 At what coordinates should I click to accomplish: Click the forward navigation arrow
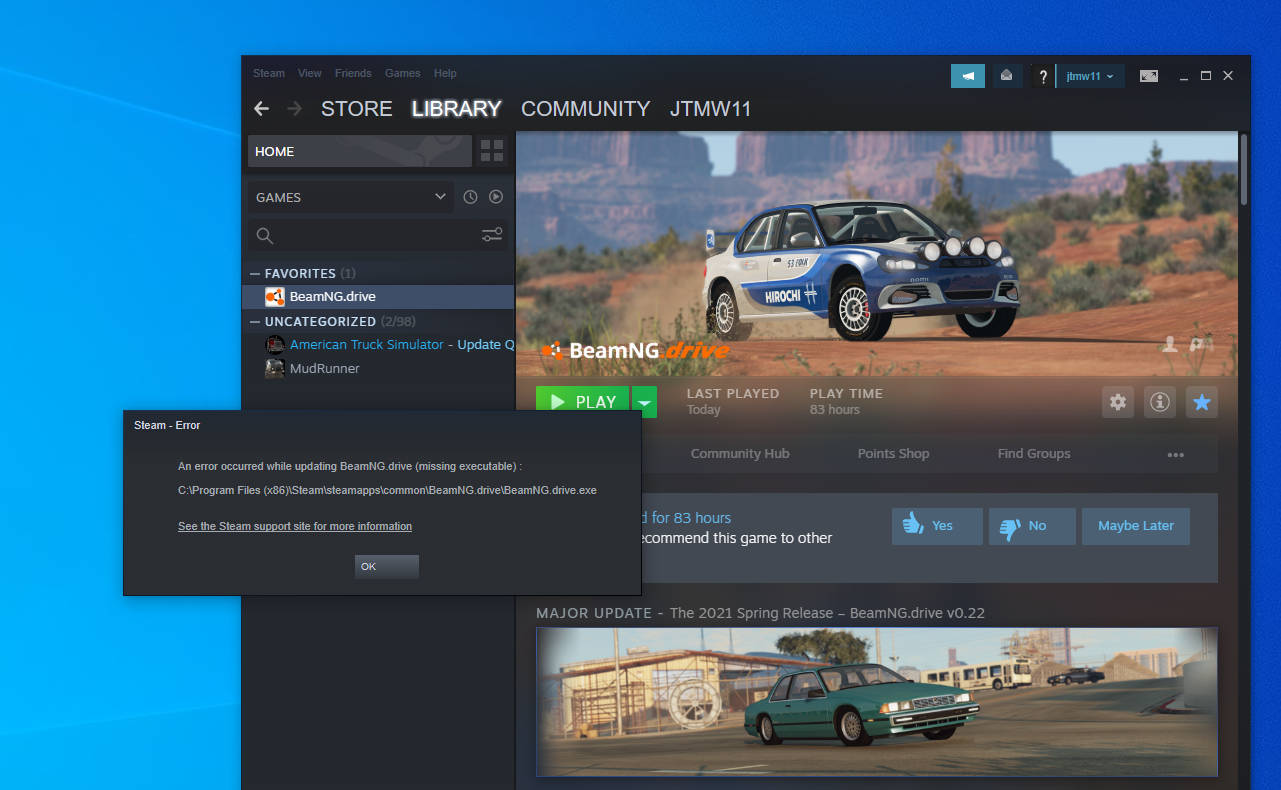tap(294, 108)
